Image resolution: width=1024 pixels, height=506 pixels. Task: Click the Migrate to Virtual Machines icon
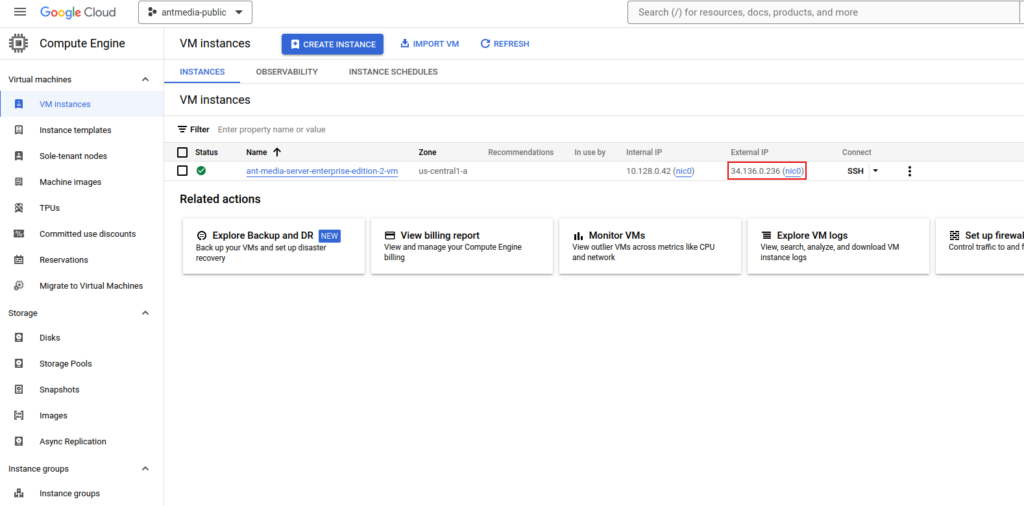click(18, 285)
